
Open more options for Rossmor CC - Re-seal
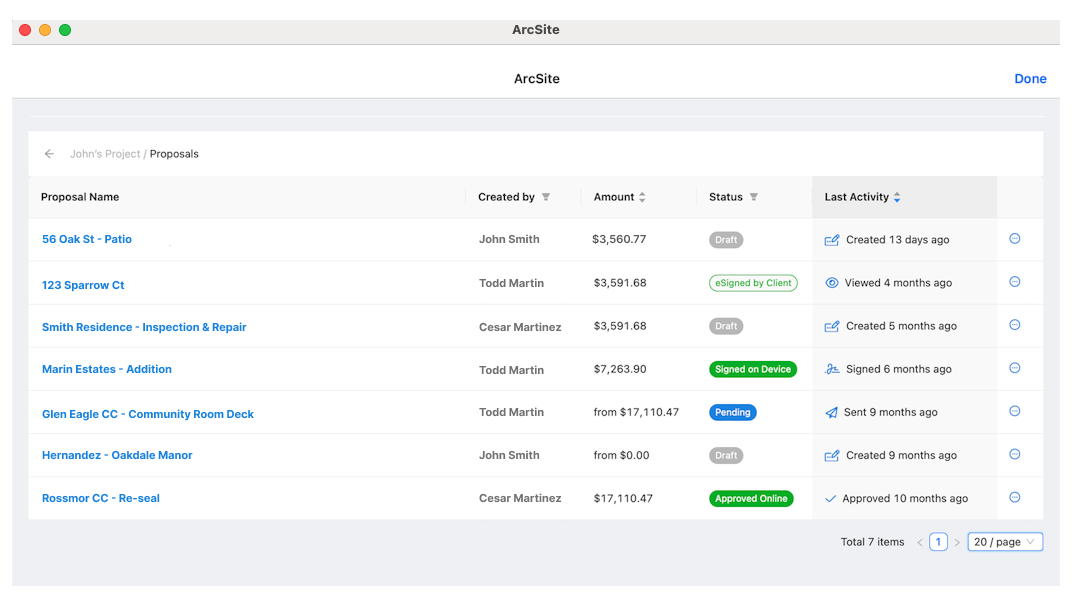[1015, 497]
